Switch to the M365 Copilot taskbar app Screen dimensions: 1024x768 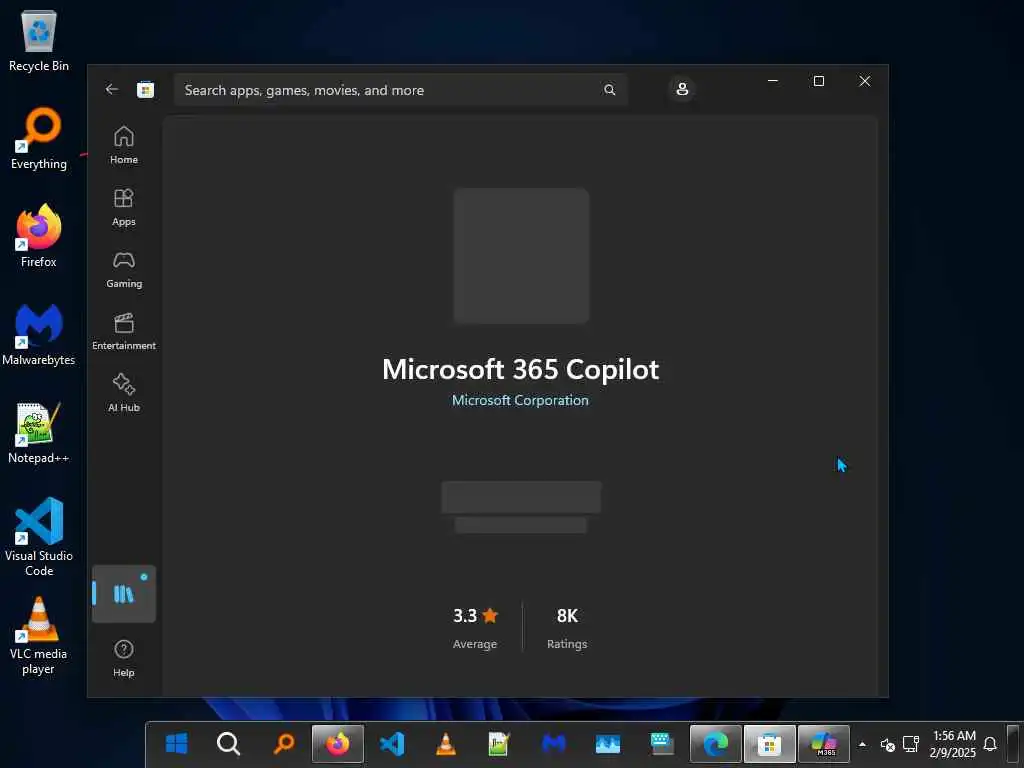point(824,744)
